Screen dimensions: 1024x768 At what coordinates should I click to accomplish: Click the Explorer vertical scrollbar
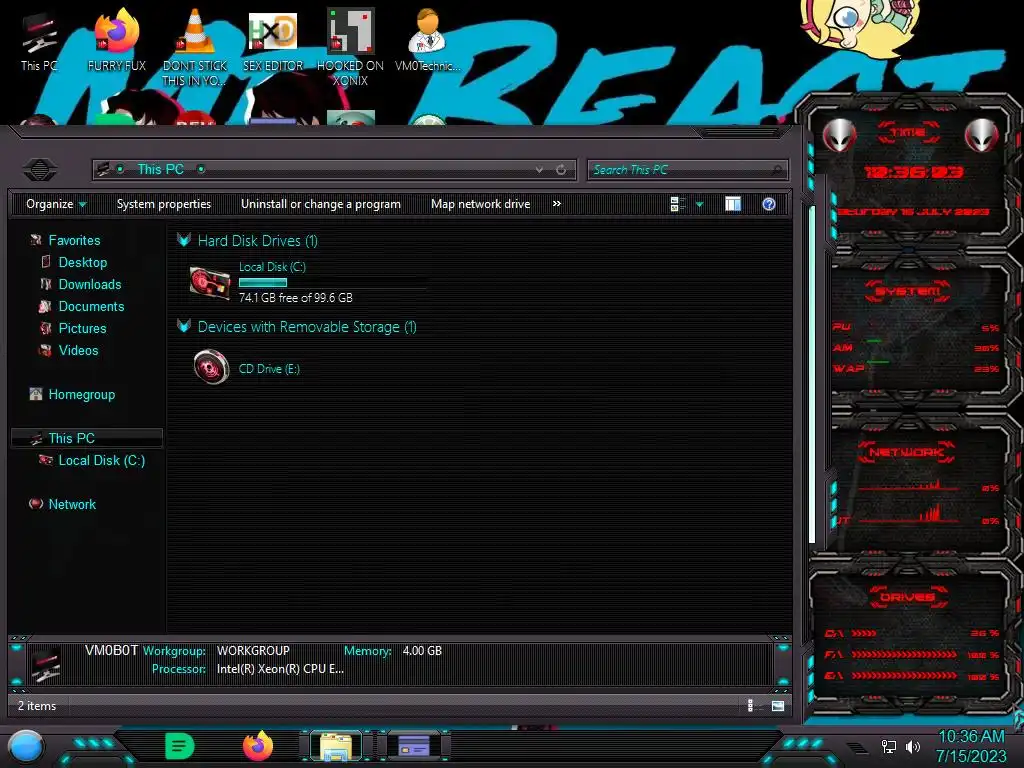pyautogui.click(x=812, y=374)
